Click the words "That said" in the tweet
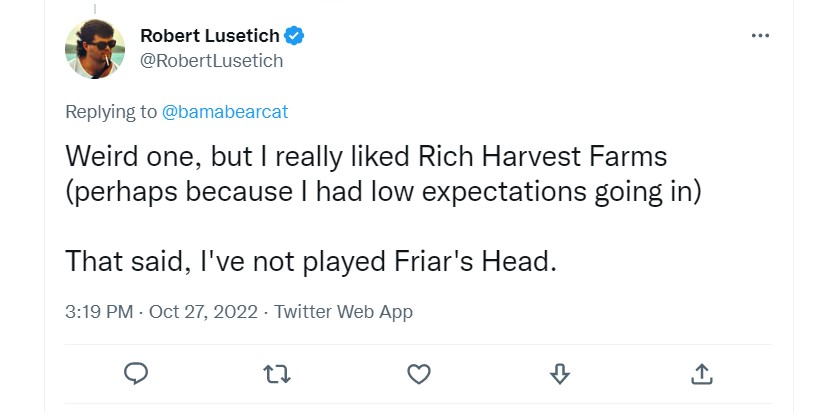The image size is (815, 413). pos(118,262)
